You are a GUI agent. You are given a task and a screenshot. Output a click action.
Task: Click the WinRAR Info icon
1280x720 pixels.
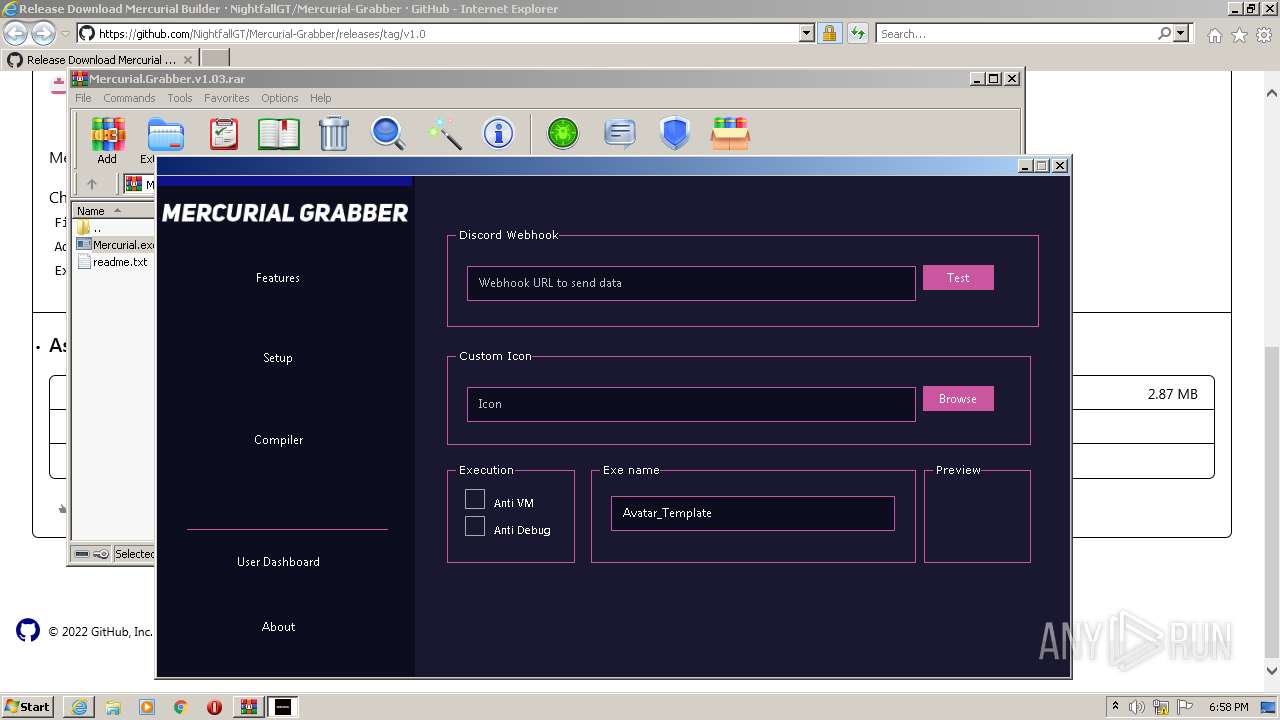pyautogui.click(x=498, y=134)
